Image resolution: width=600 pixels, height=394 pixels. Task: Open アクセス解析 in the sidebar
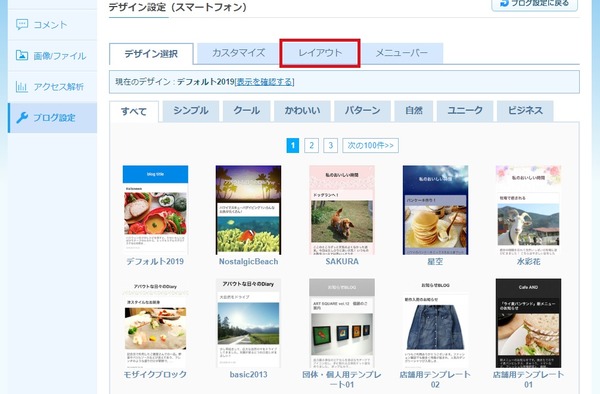pyautogui.click(x=52, y=87)
